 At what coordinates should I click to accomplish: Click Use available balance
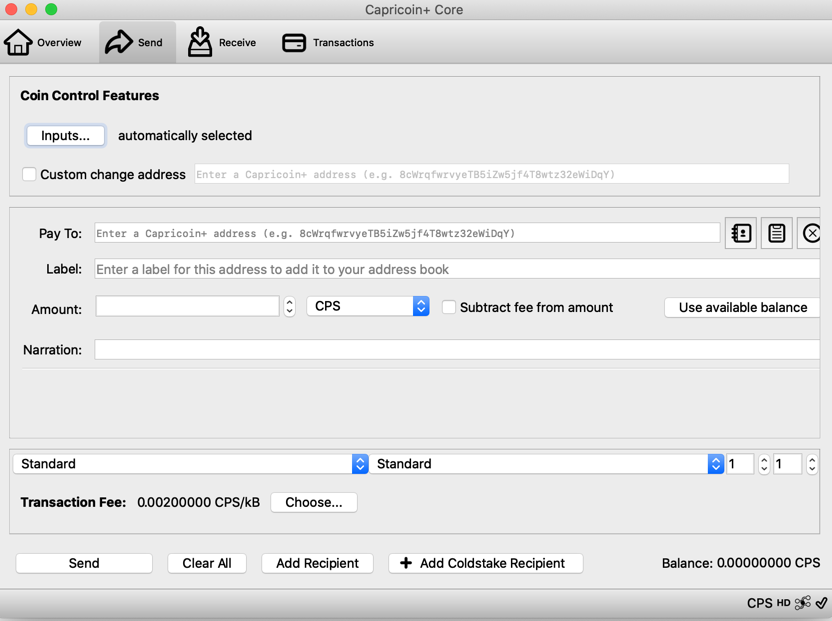742,307
